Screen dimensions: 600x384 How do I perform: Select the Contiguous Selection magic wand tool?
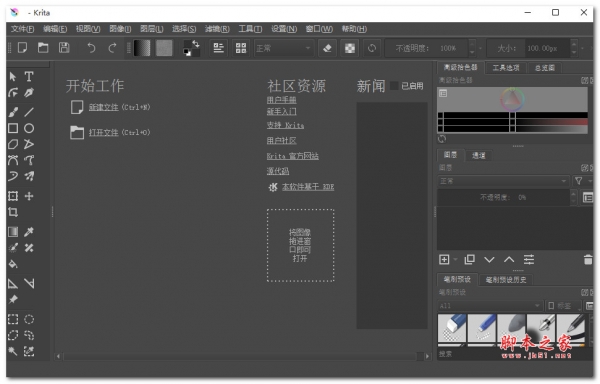pos(13,351)
